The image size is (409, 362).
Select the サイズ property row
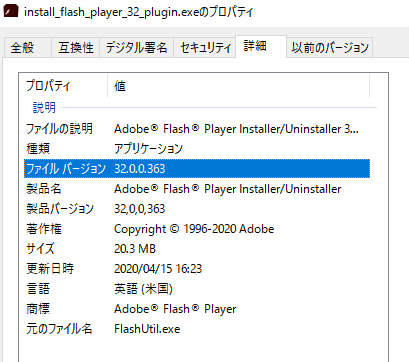(x=197, y=249)
